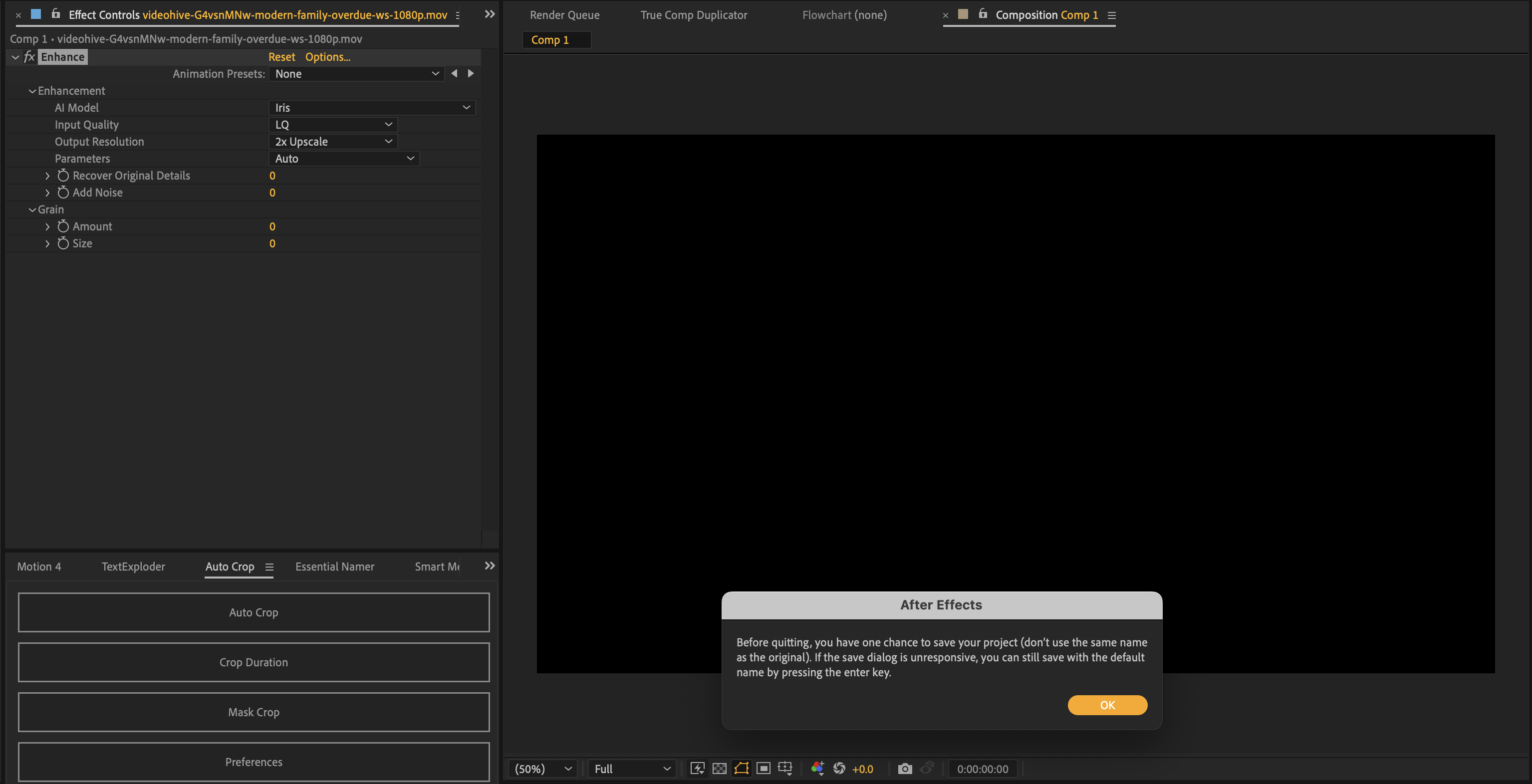
Task: Click the stopwatch for Recover Original Details
Action: coord(63,176)
